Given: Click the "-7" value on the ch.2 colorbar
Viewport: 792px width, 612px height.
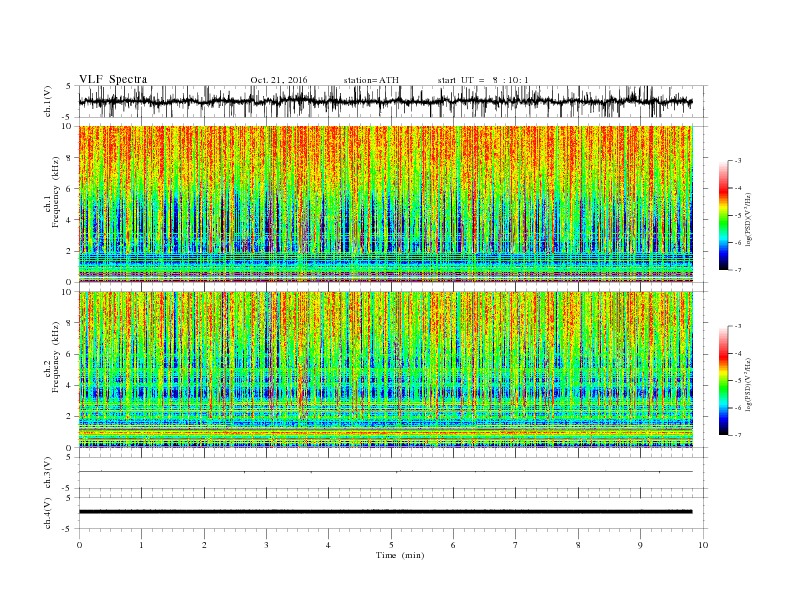Looking at the screenshot, I should [738, 435].
